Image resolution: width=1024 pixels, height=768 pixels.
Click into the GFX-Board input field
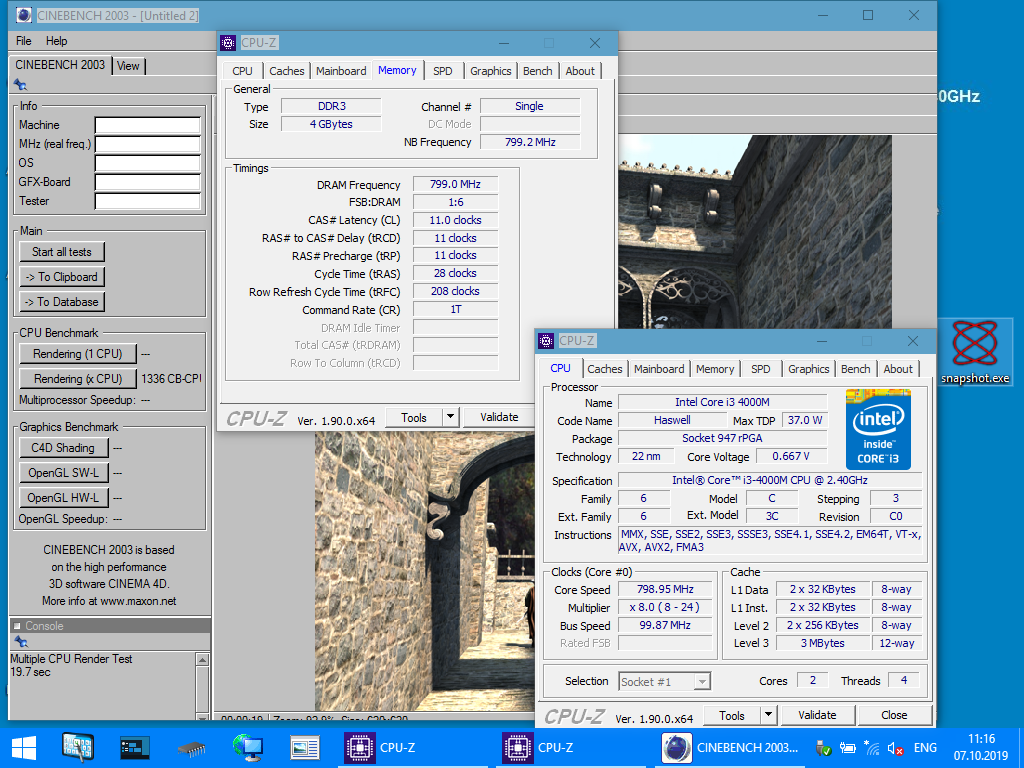coord(148,182)
